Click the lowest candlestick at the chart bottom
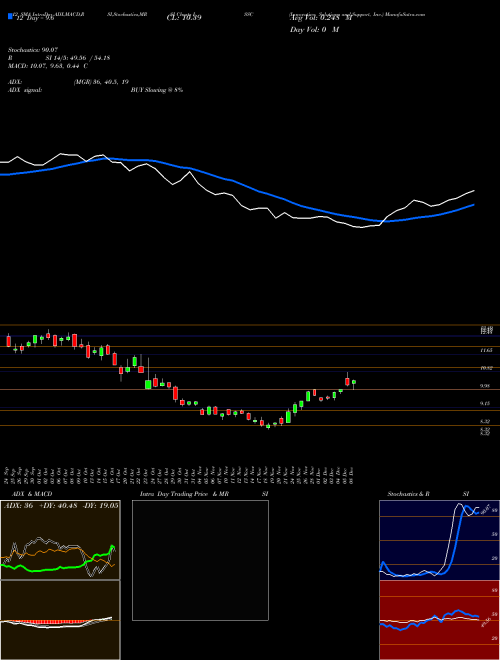 (x=268, y=426)
